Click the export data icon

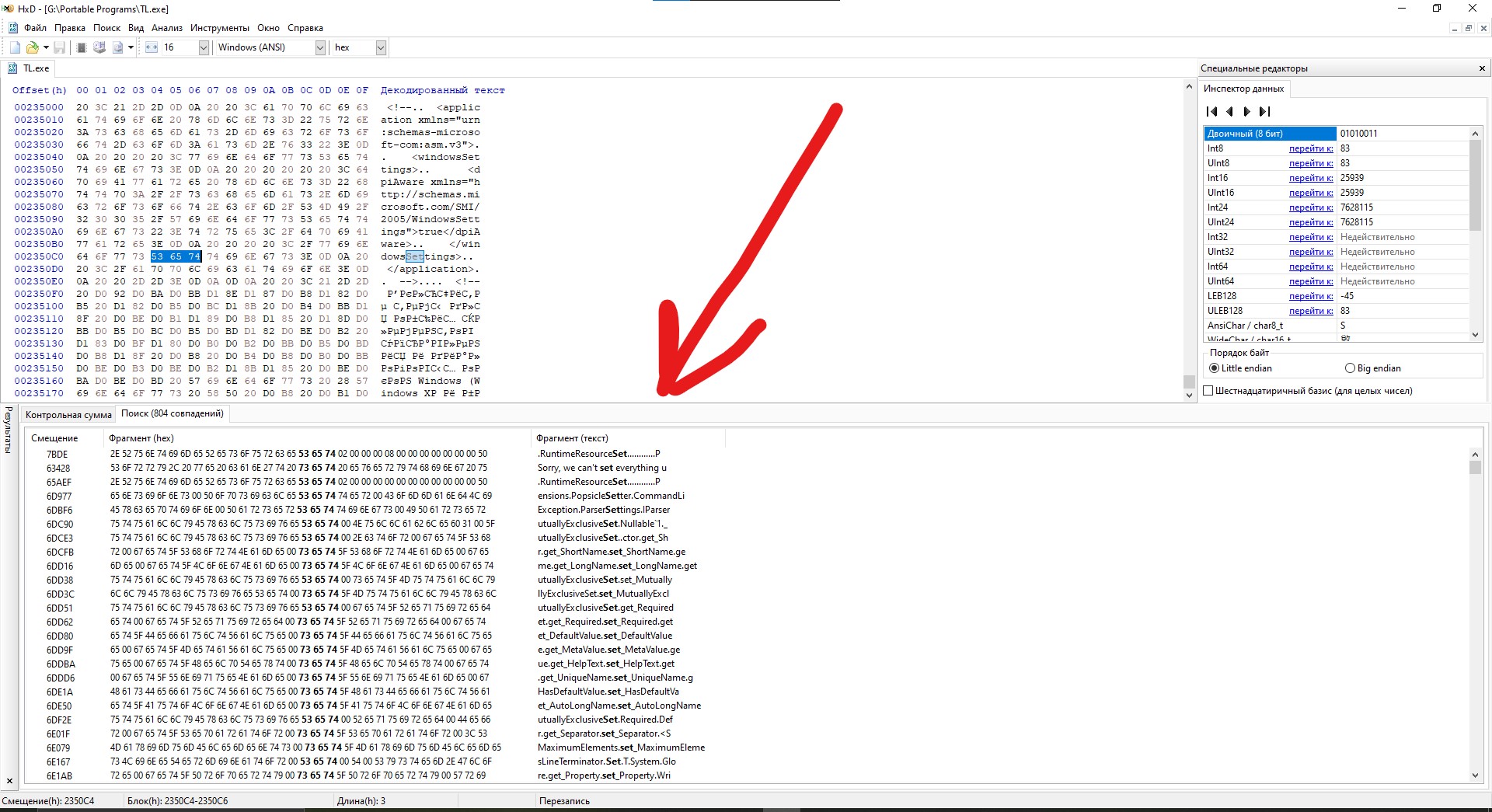118,47
